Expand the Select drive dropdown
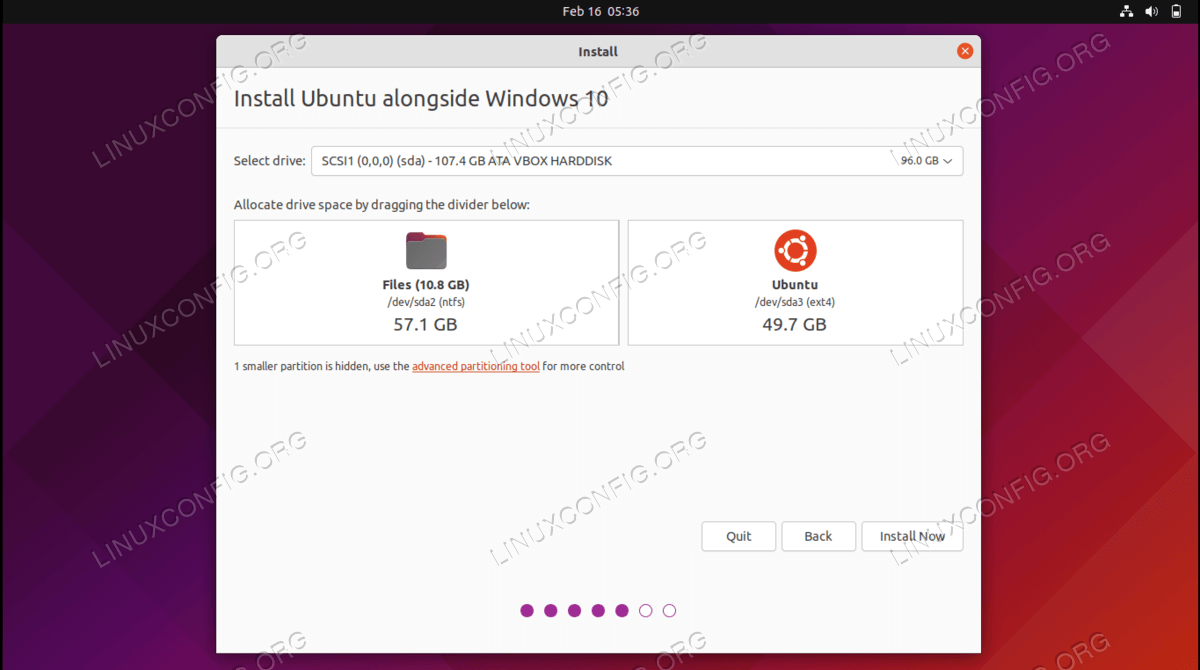The width and height of the screenshot is (1200, 670). coord(637,161)
